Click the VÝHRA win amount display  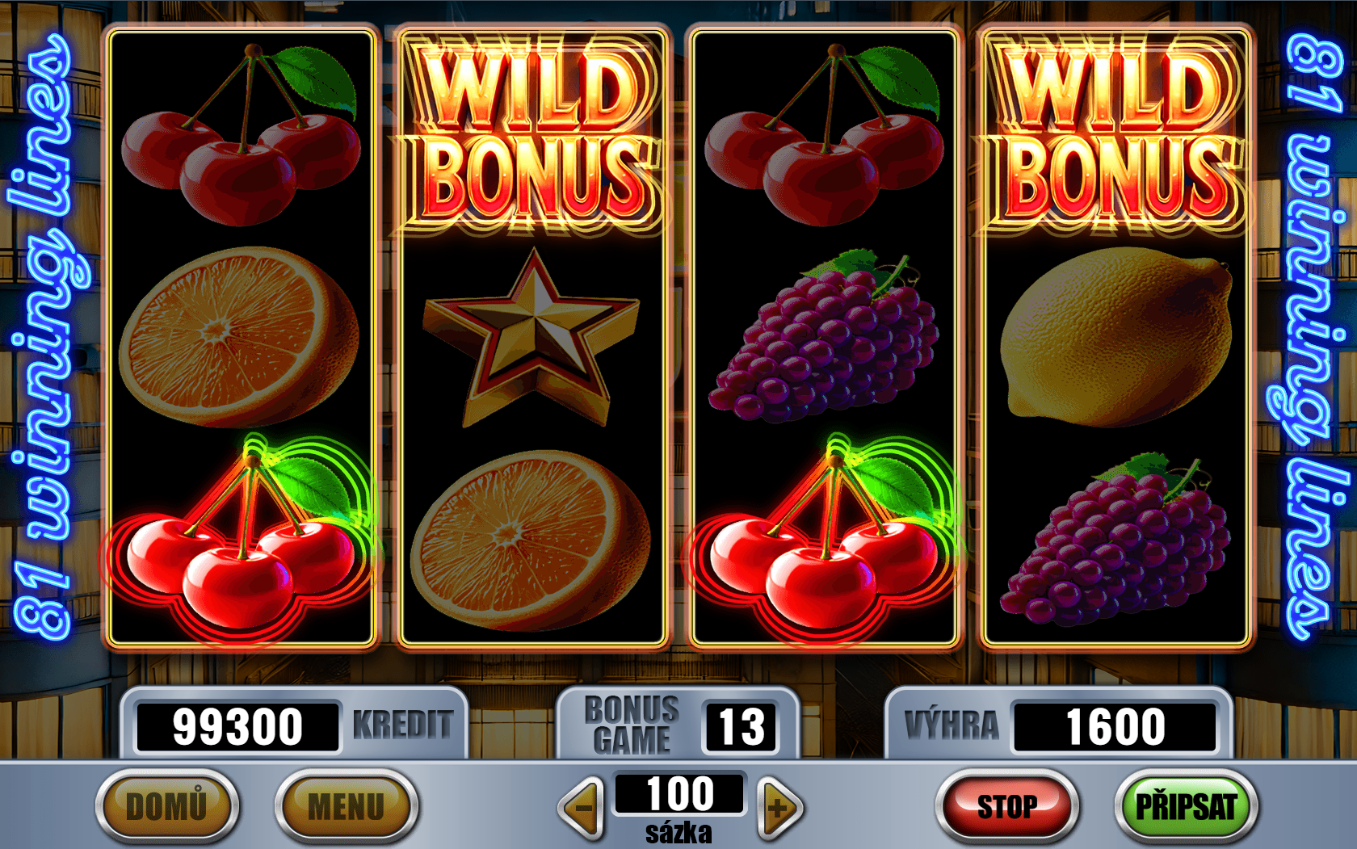(1115, 727)
